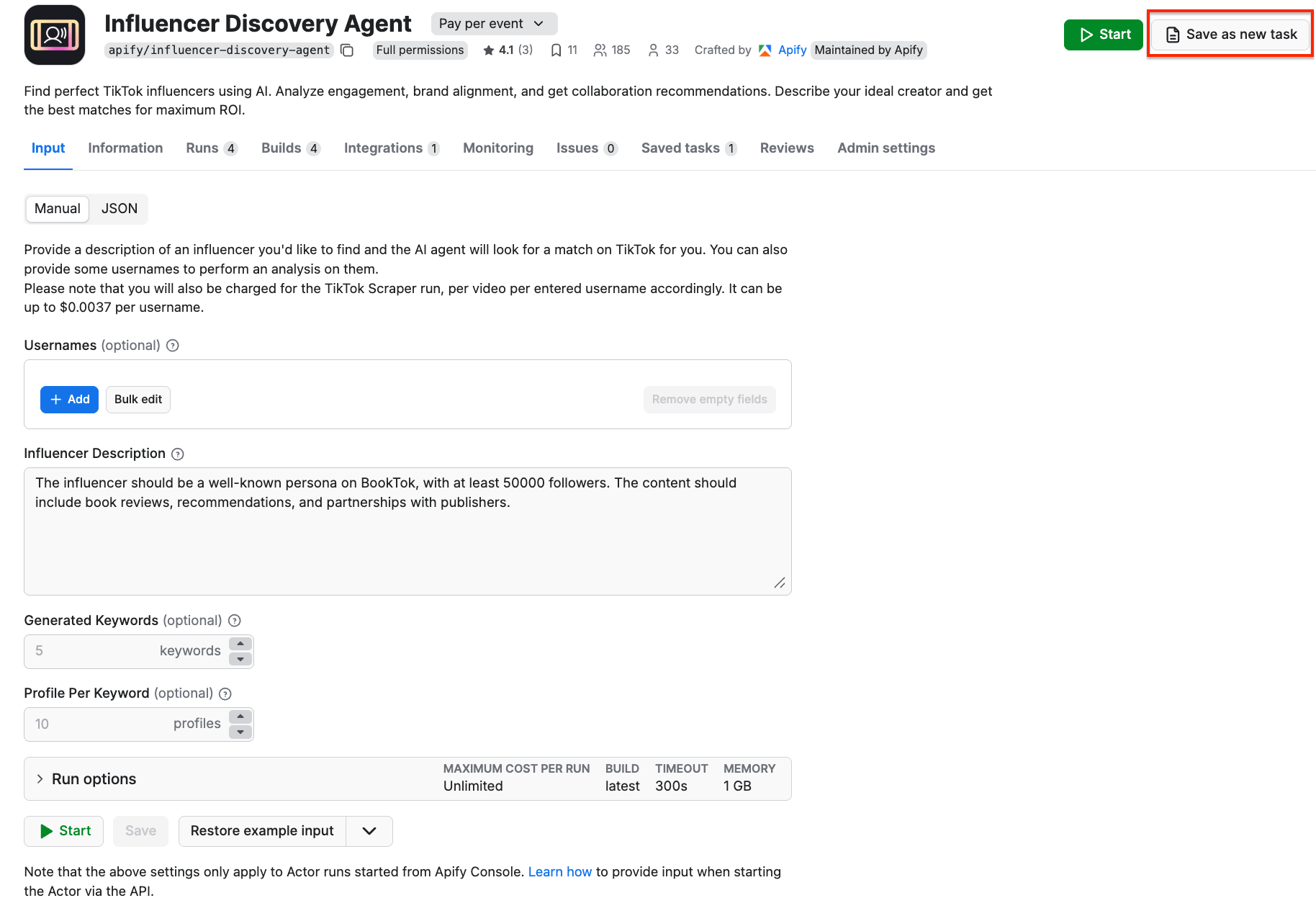Image resolution: width=1316 pixels, height=916 pixels.
Task: Open the Apify logo next to Crafted by
Action: click(x=765, y=50)
